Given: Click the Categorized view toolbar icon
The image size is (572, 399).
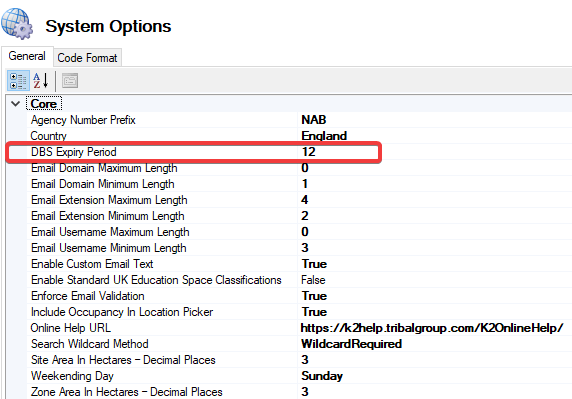Looking at the screenshot, I should (18, 81).
